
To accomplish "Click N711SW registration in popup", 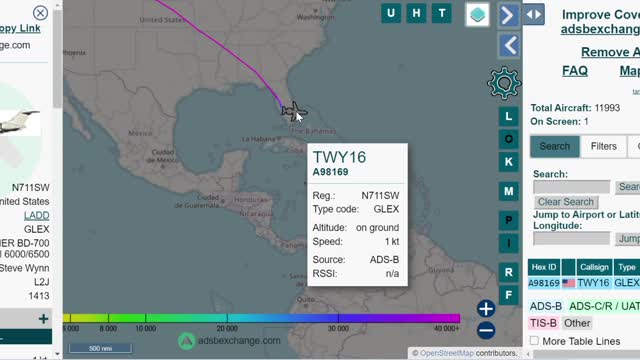I will [x=380, y=196].
